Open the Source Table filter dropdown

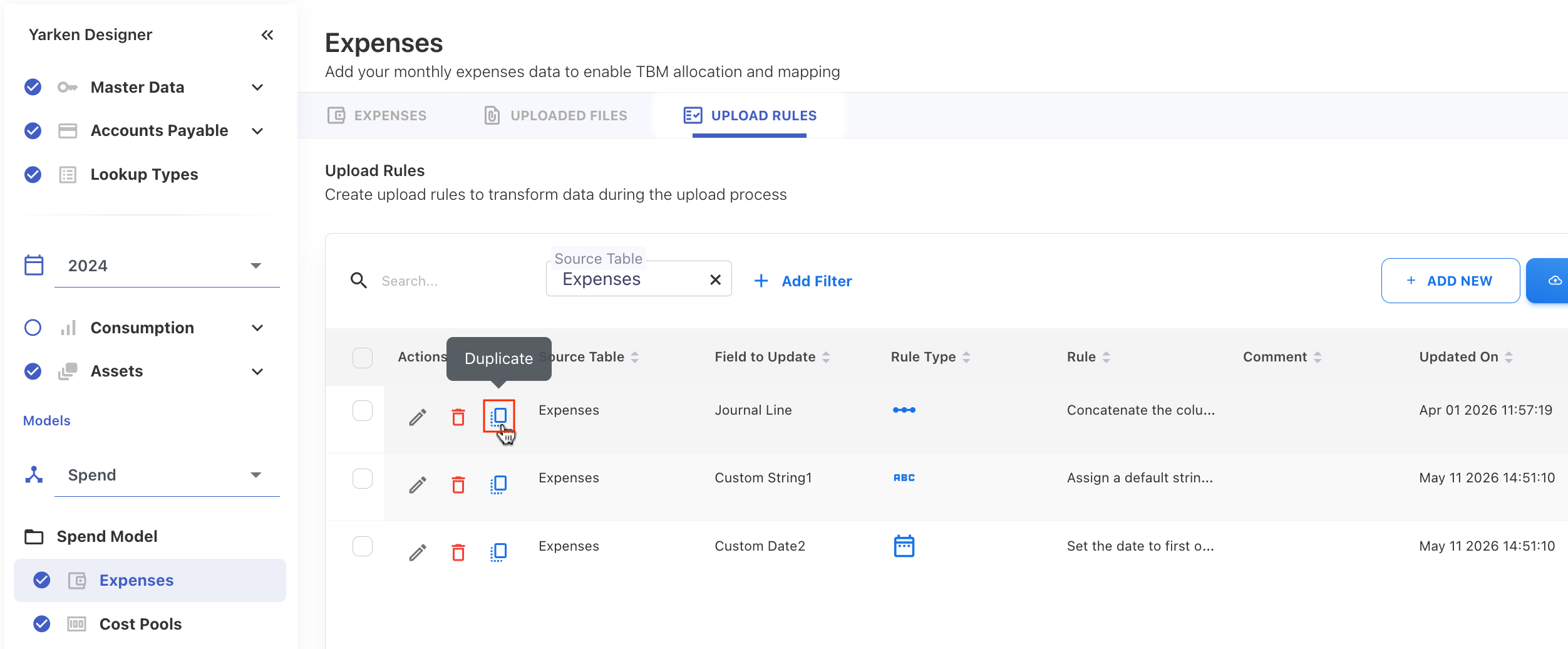point(639,278)
